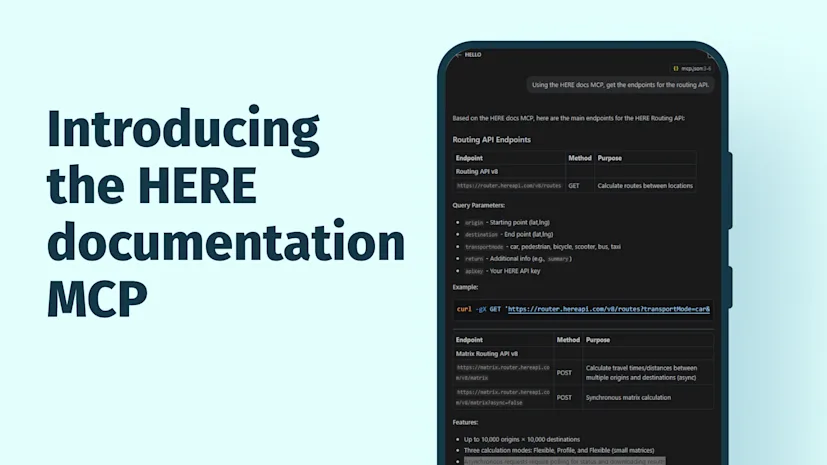Select the 'Matrix Routing API v8' row
Viewport: 827px width, 465px height.
583,354
